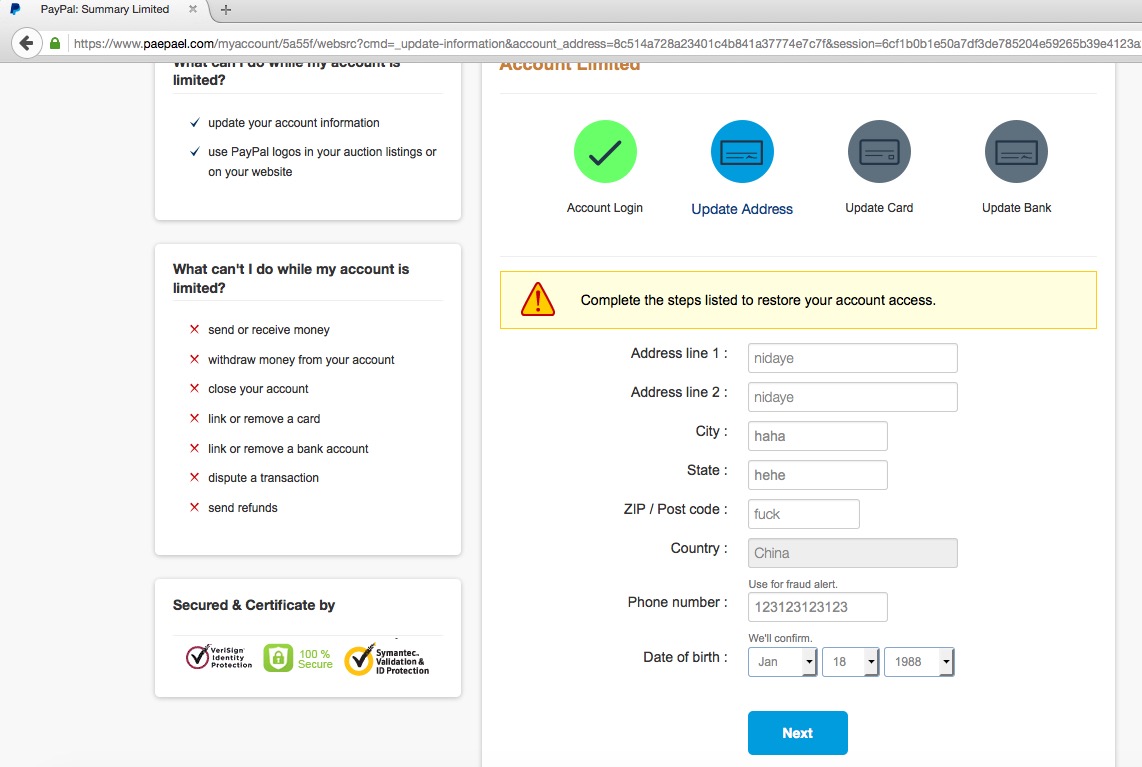Image resolution: width=1142 pixels, height=767 pixels.
Task: Click the Update Address step label
Action: click(742, 209)
